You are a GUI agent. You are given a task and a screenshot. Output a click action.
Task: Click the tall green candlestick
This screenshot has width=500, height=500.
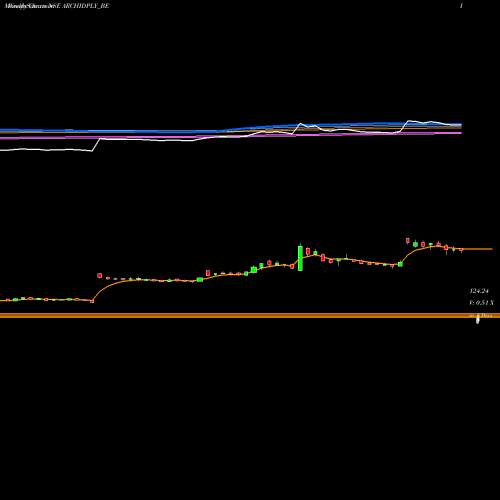pyautogui.click(x=300, y=257)
